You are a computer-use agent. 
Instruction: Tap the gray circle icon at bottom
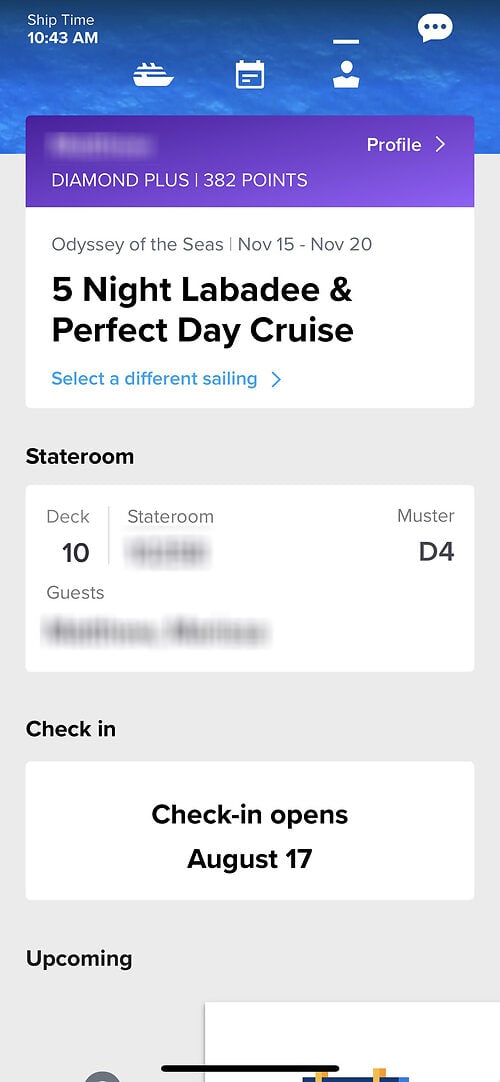(x=102, y=1076)
